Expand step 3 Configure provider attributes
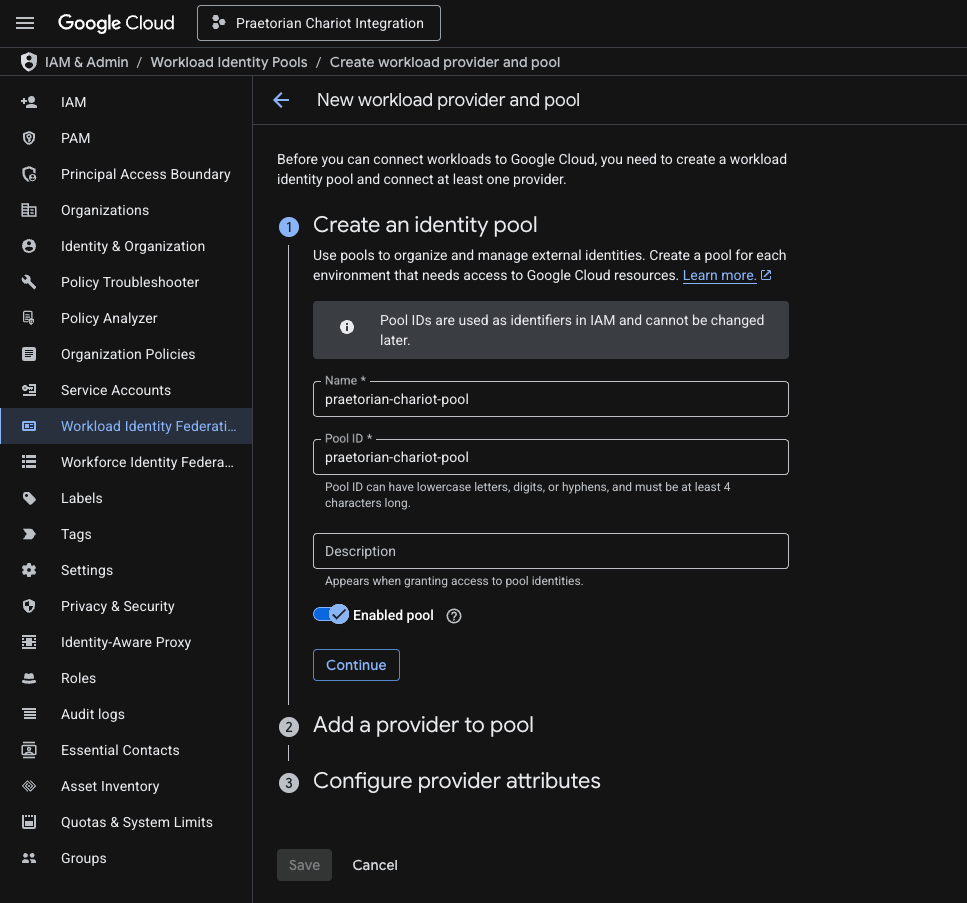 [x=456, y=781]
